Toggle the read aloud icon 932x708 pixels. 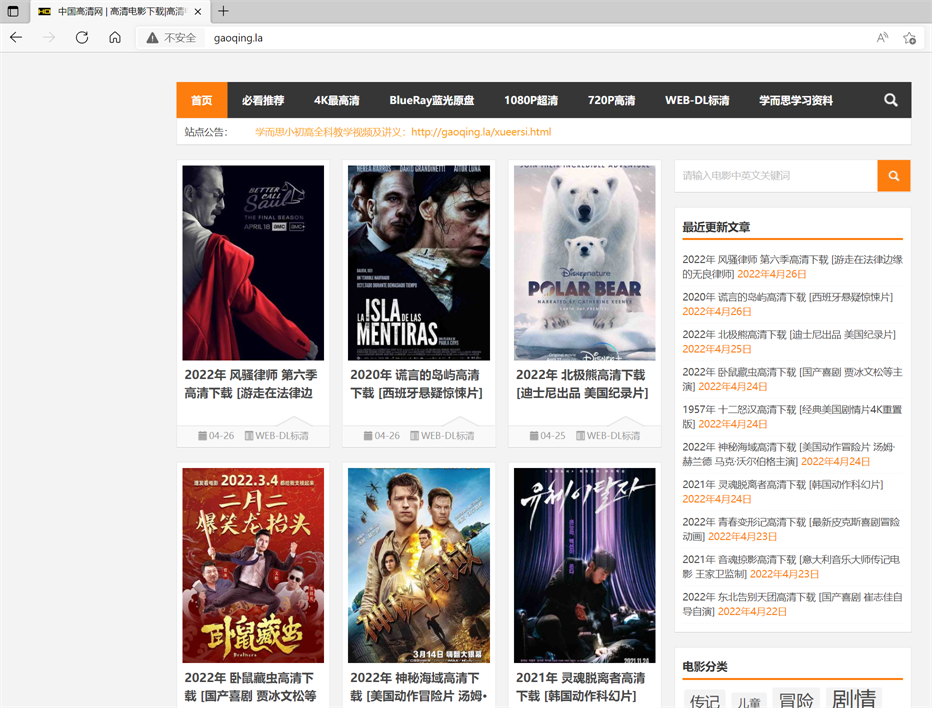click(882, 38)
